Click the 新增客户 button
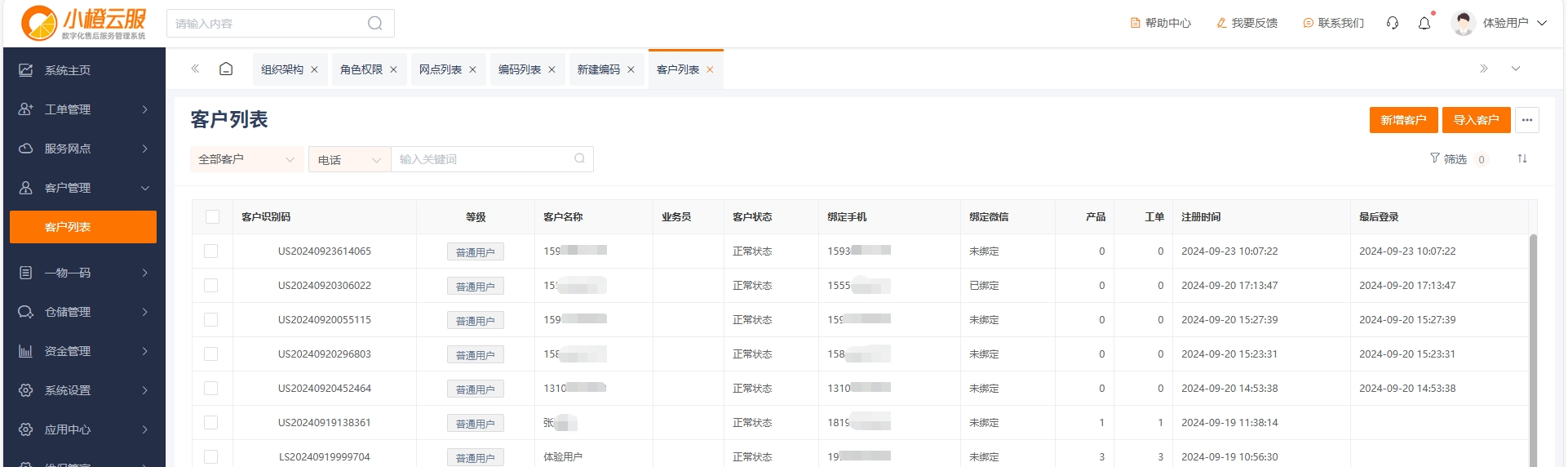This screenshot has height=467, width=1568. (1403, 120)
